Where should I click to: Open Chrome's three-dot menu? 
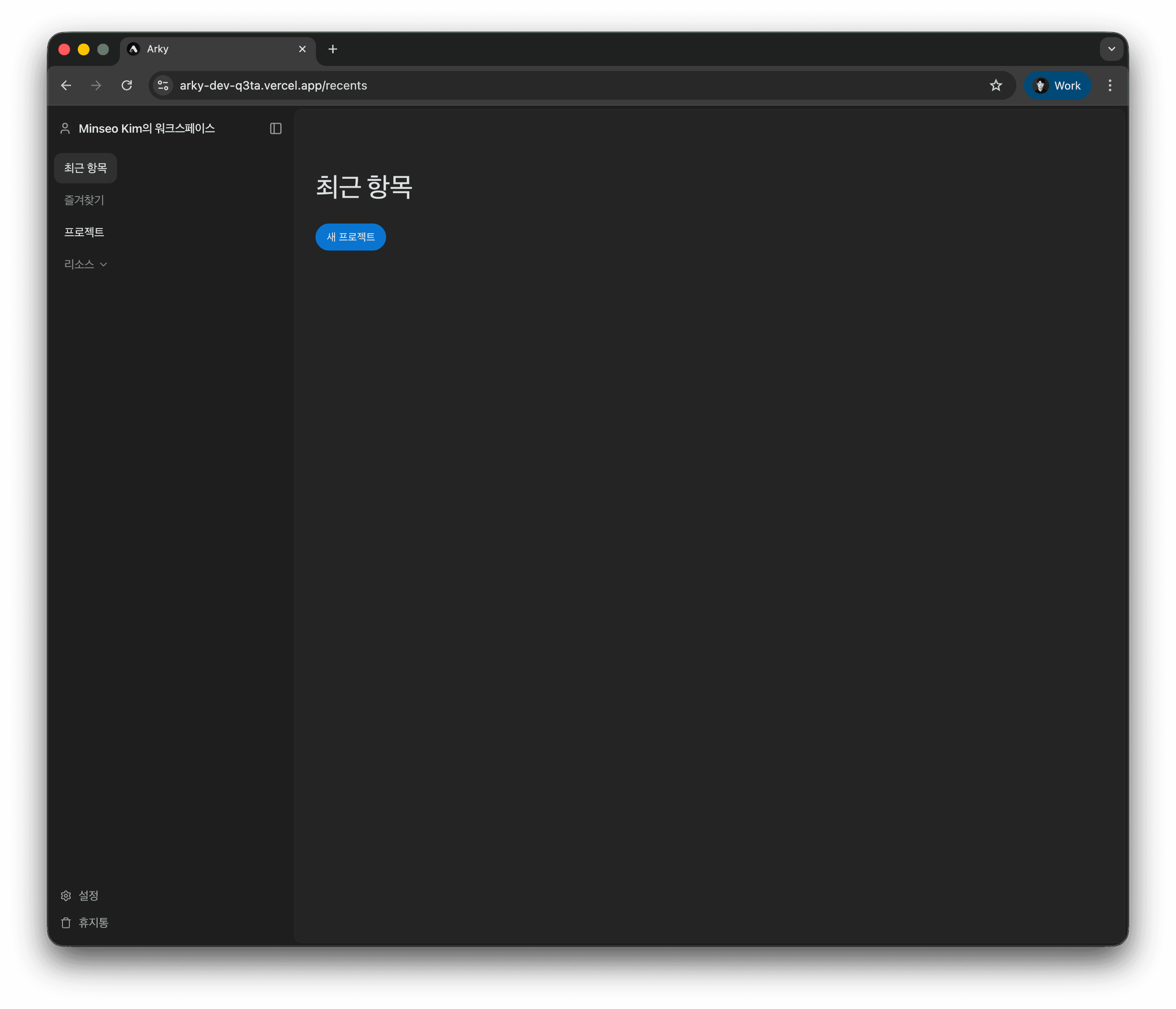click(1110, 86)
